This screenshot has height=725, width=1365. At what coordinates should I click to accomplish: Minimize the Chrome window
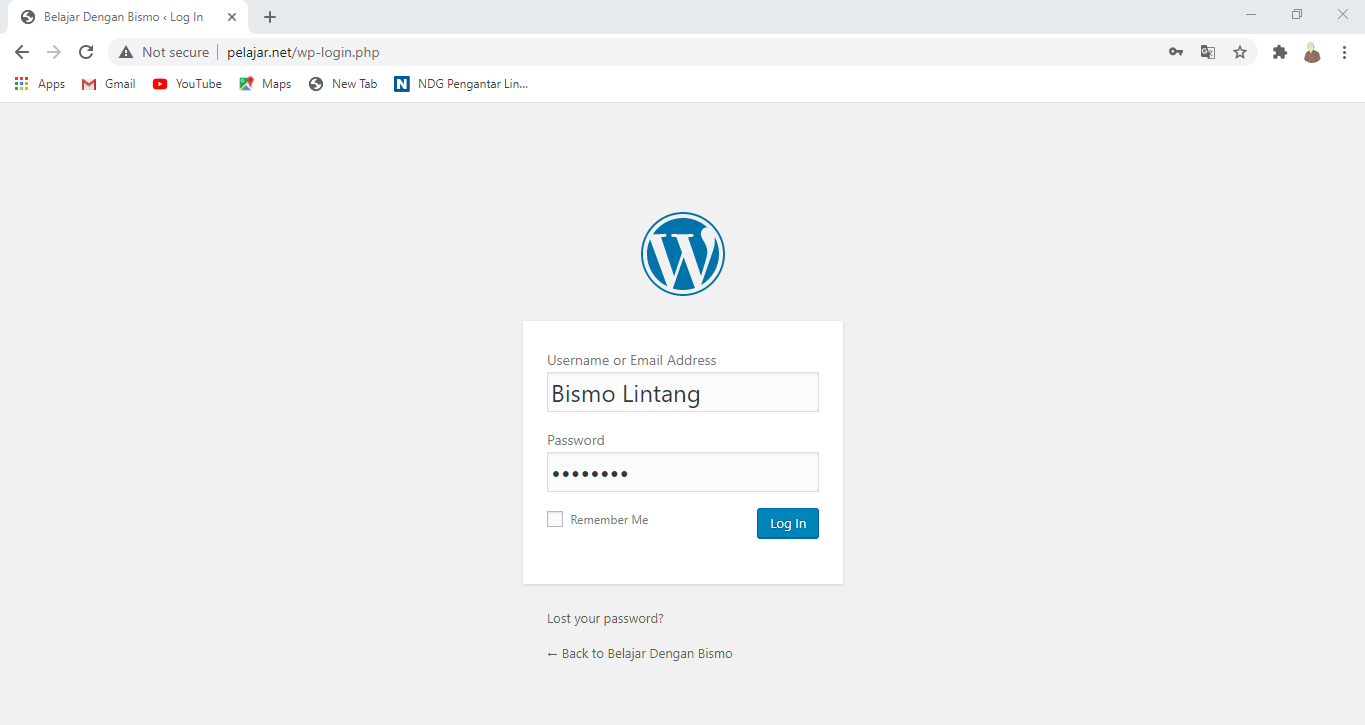click(x=1251, y=15)
